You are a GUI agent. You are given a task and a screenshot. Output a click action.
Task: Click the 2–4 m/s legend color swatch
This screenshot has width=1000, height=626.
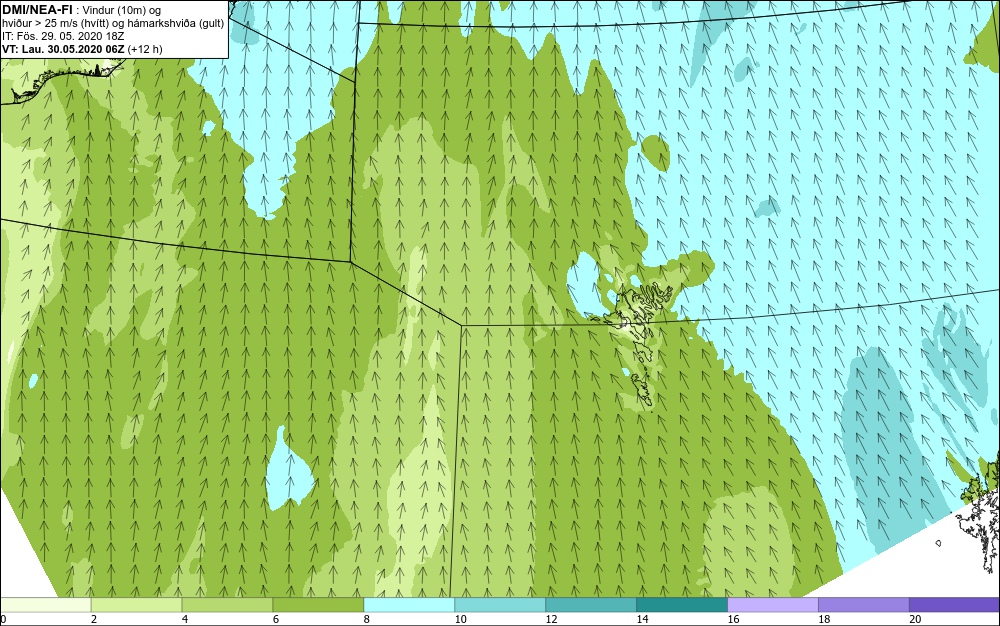(136, 605)
